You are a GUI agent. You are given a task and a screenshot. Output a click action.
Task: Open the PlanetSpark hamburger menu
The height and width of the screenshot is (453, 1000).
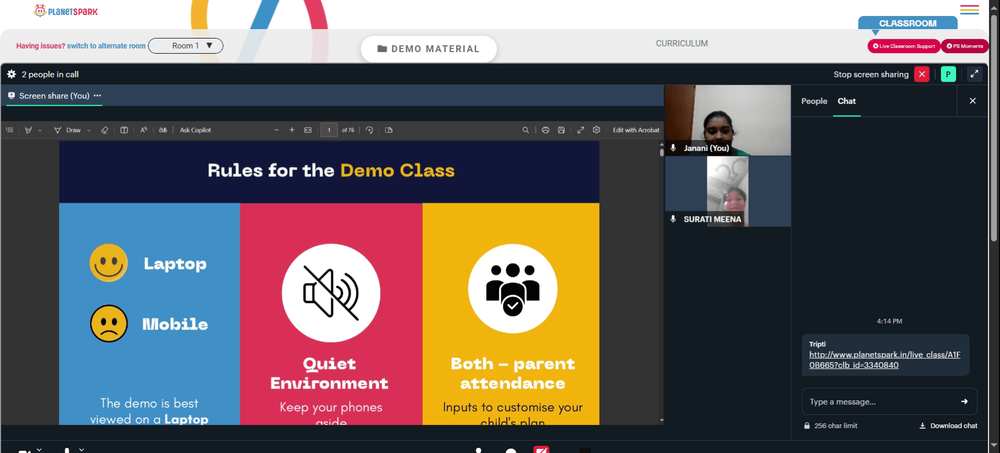click(x=969, y=10)
